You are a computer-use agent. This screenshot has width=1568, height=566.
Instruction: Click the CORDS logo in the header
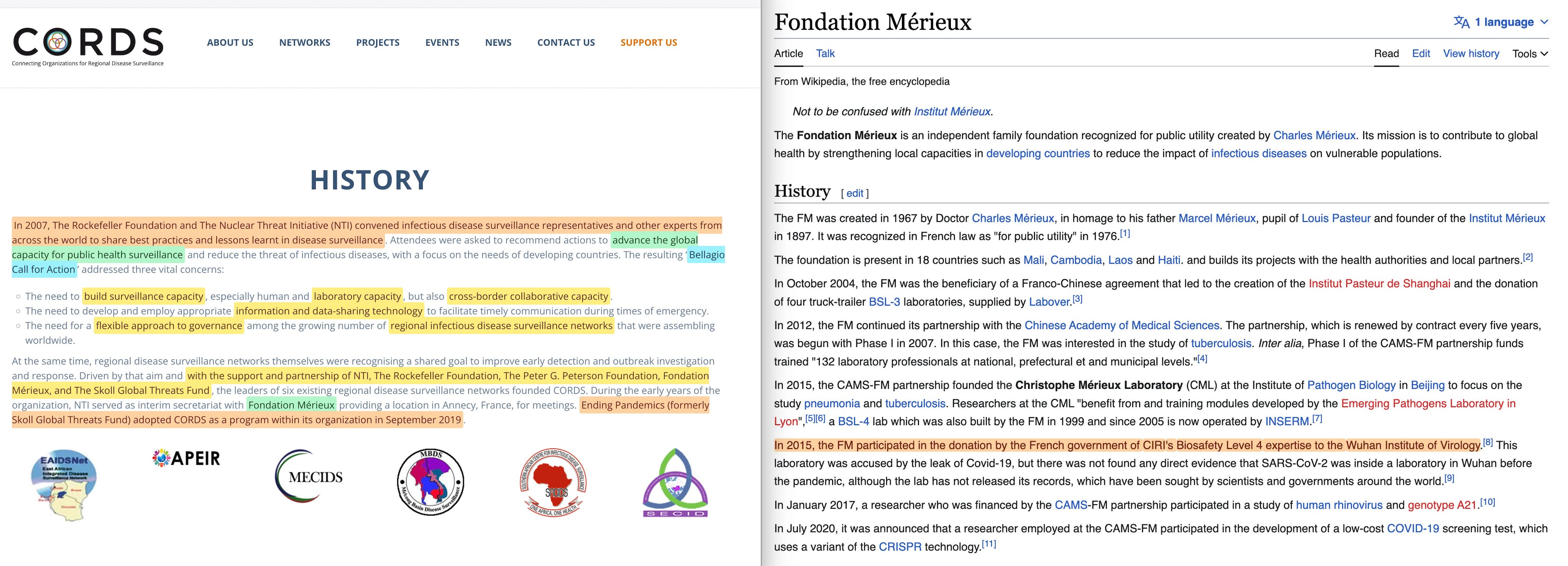88,46
